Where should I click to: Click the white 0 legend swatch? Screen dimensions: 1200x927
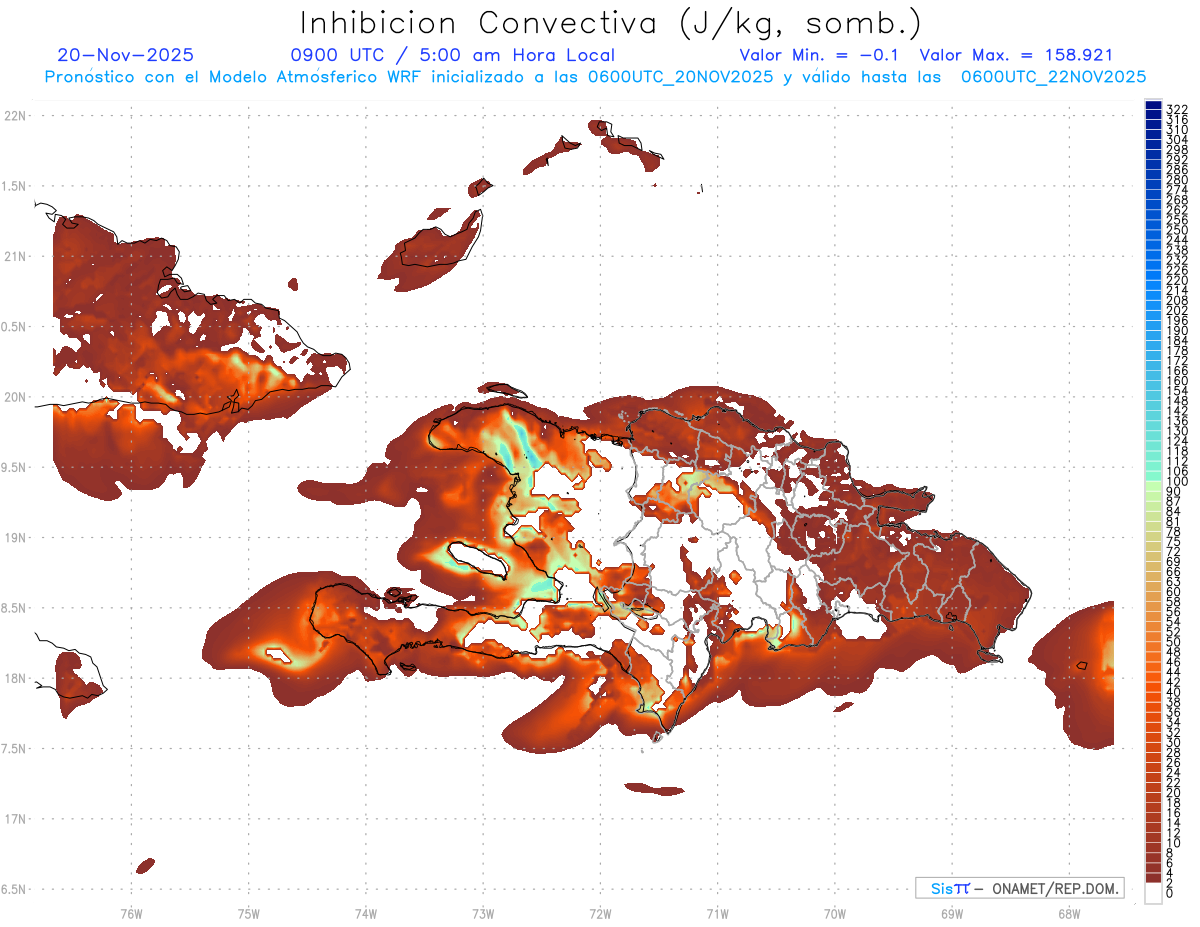pyautogui.click(x=1153, y=893)
